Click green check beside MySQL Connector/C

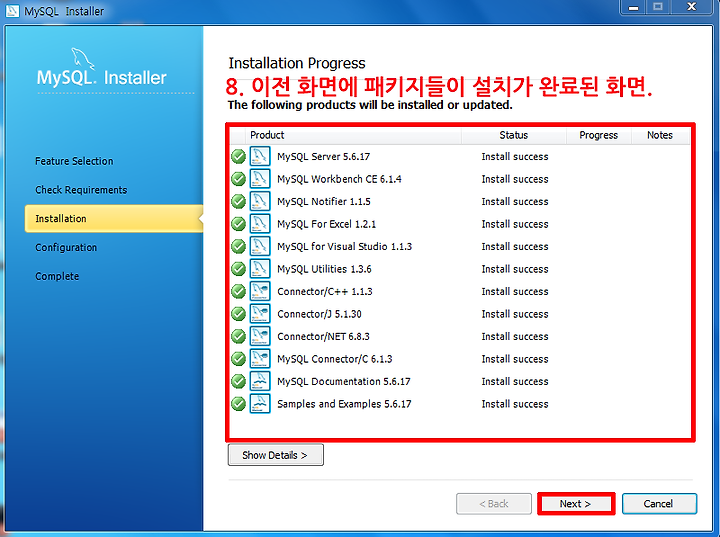pos(238,359)
